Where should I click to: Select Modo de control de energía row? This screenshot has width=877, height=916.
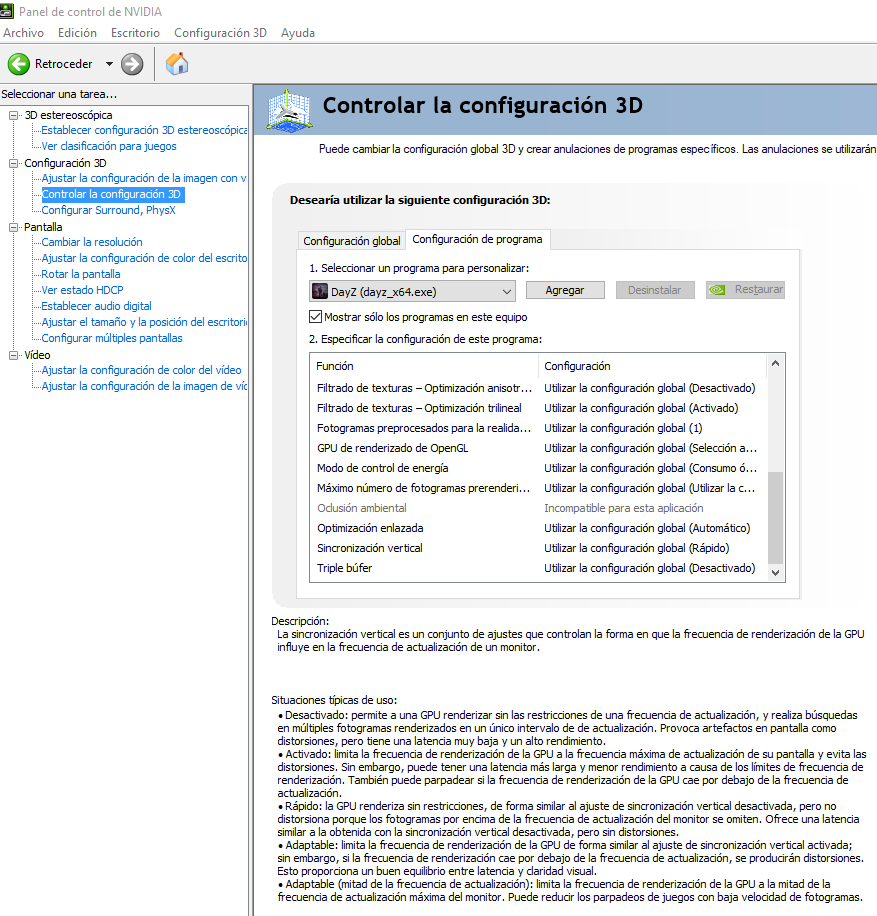(x=538, y=468)
